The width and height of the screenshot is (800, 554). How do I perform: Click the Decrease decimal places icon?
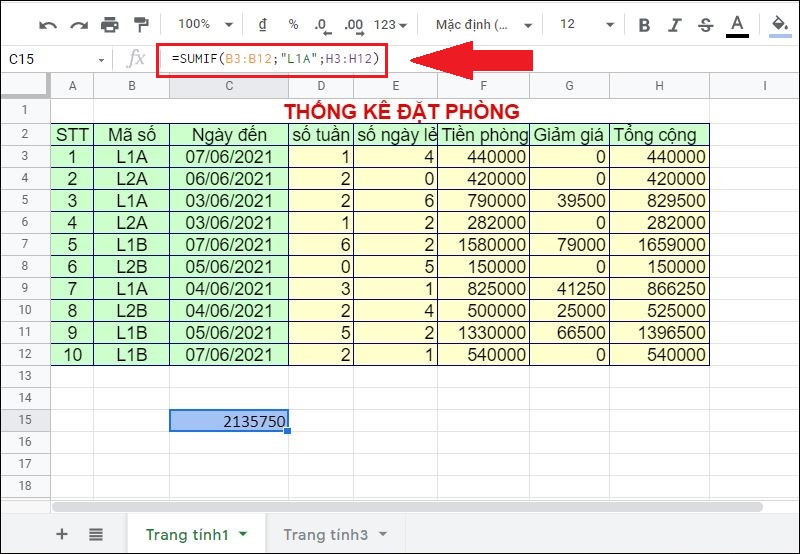(321, 24)
